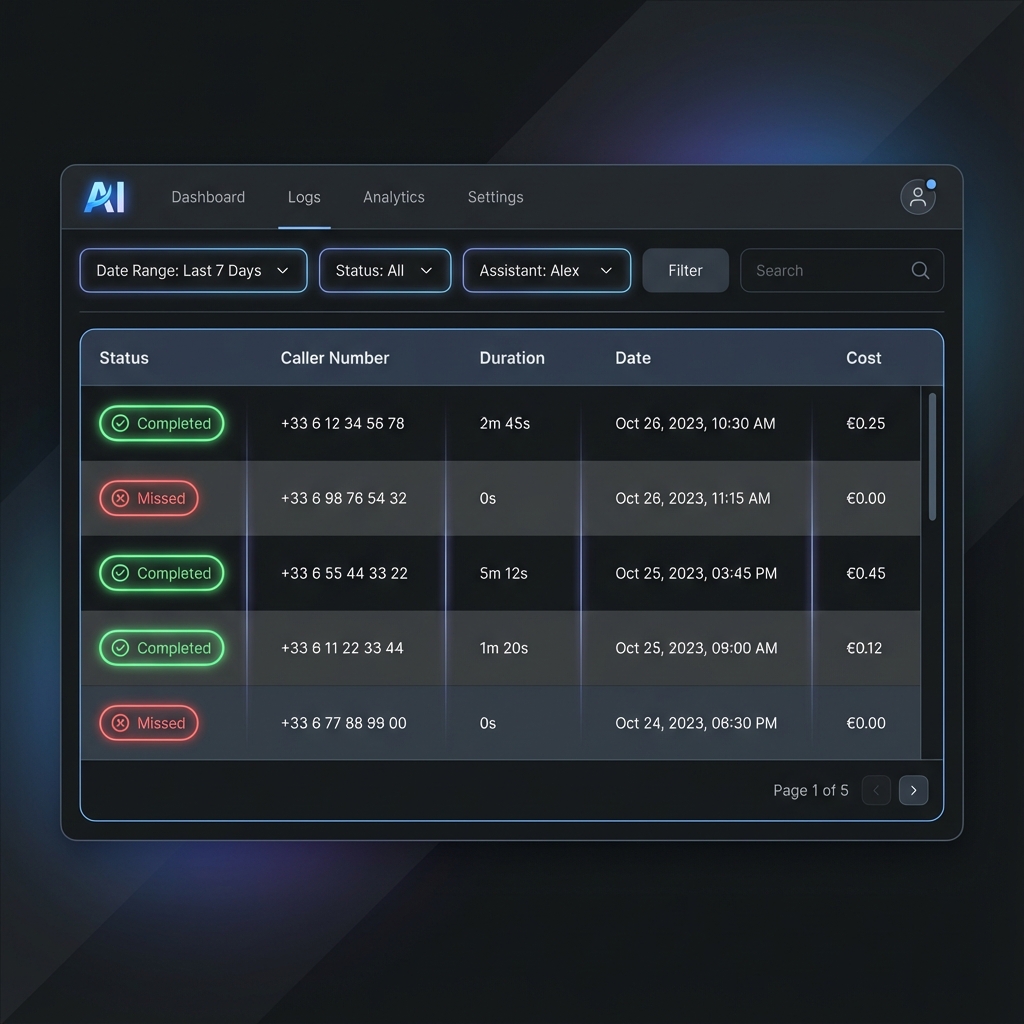Screen dimensions: 1024x1024
Task: Click the previous page arrow icon
Action: pos(876,790)
